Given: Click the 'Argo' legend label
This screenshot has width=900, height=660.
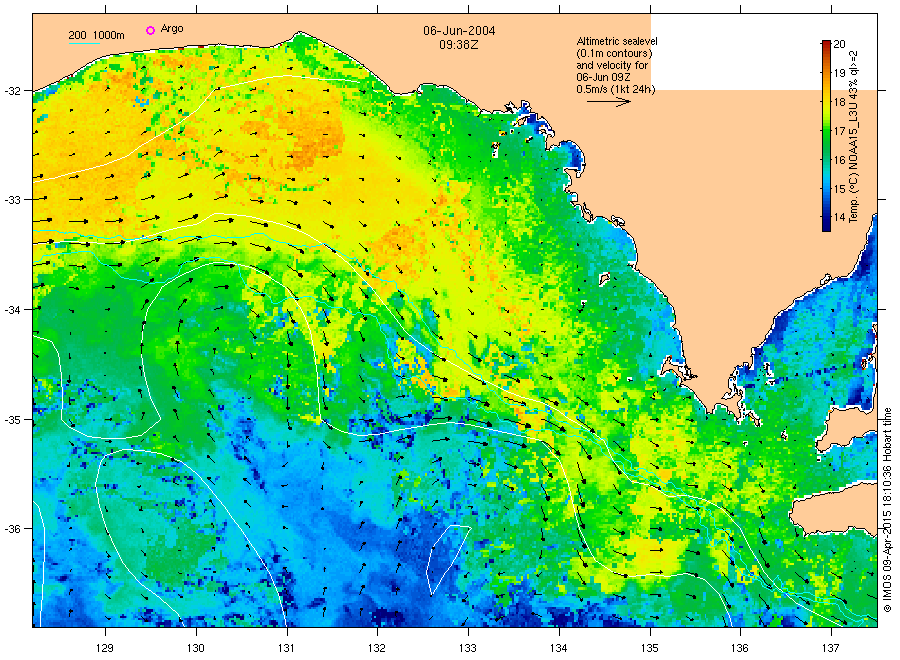Looking at the screenshot, I should (x=172, y=29).
